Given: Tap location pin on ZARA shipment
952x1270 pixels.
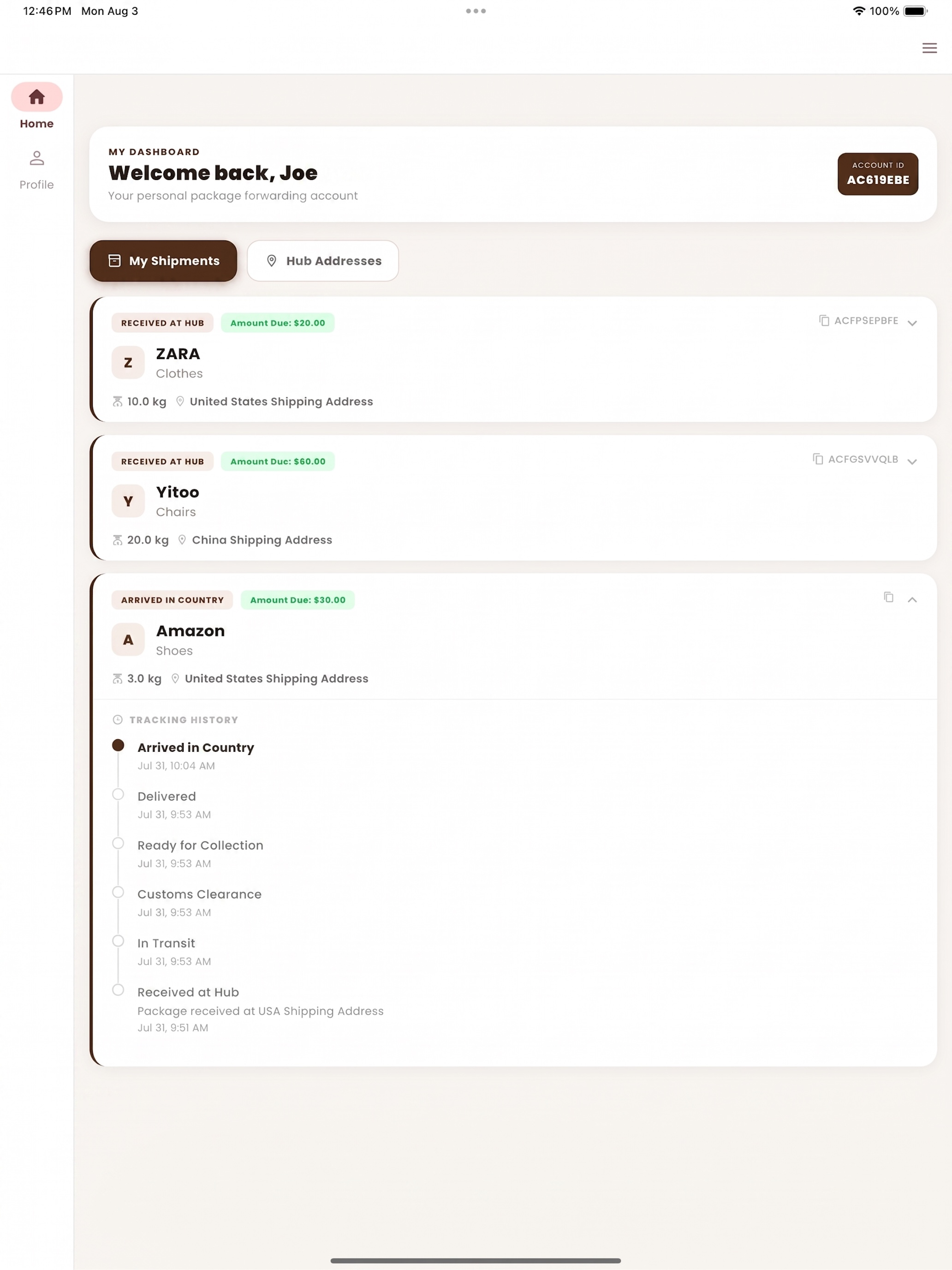Looking at the screenshot, I should (180, 401).
